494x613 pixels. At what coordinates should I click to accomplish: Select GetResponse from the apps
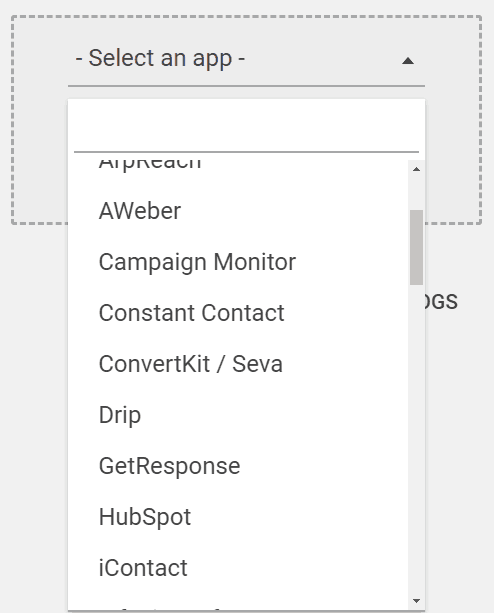click(238, 466)
